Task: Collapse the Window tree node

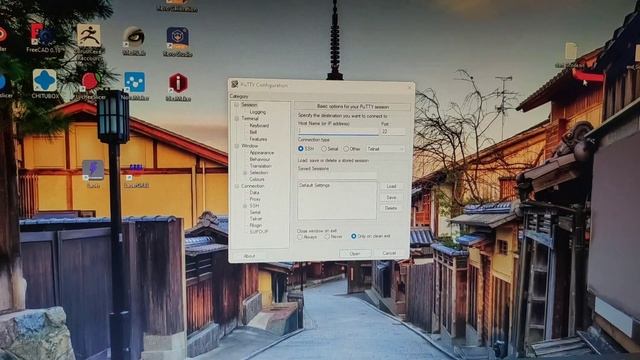Action: (236, 146)
